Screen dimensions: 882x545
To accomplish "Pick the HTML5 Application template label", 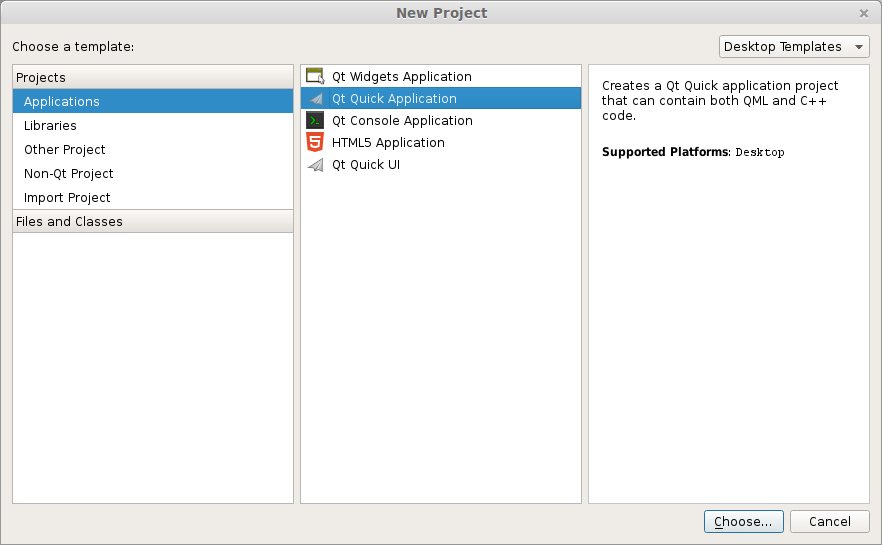I will (388, 143).
